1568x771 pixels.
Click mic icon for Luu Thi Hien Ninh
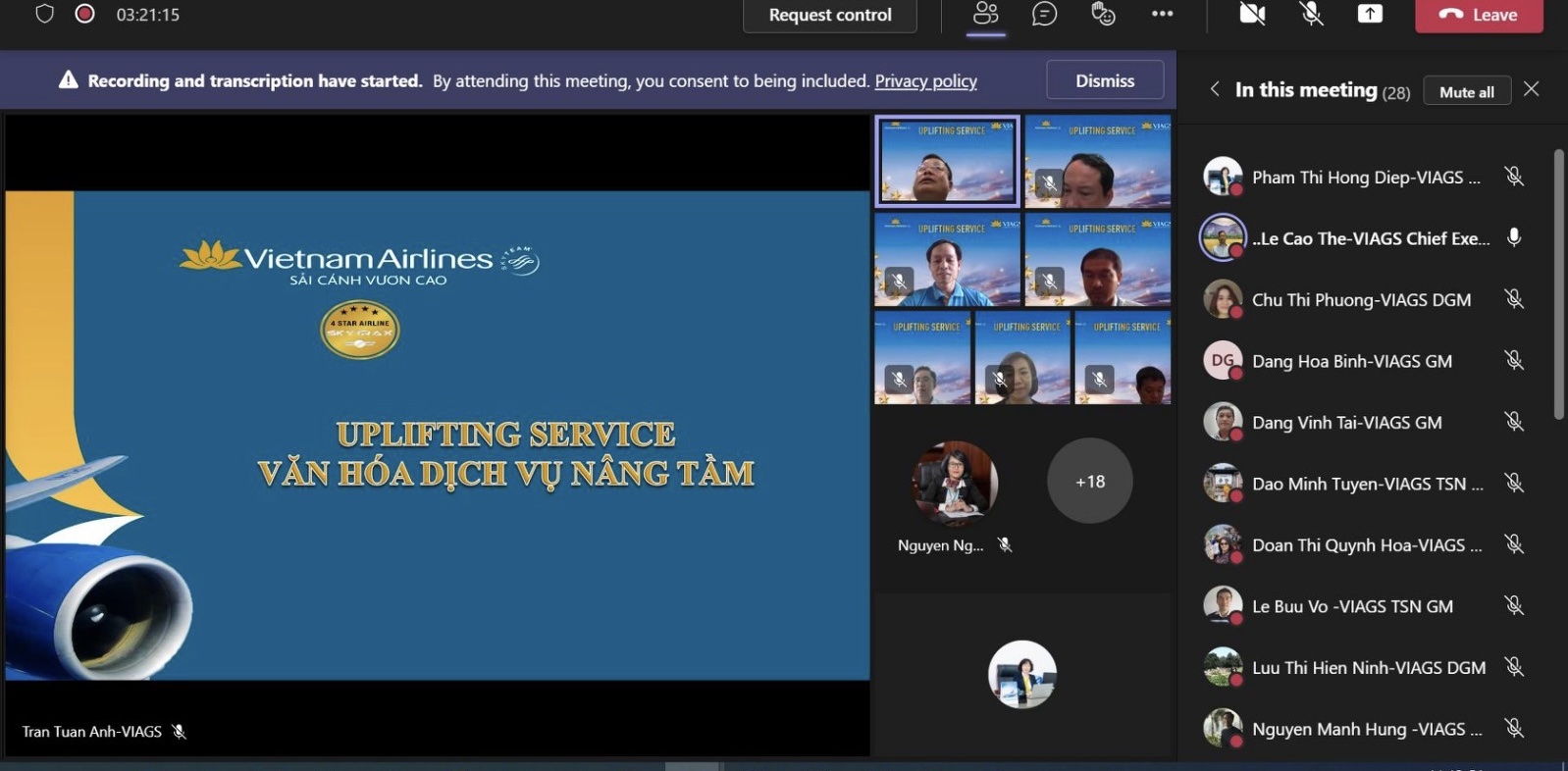pyautogui.click(x=1514, y=667)
